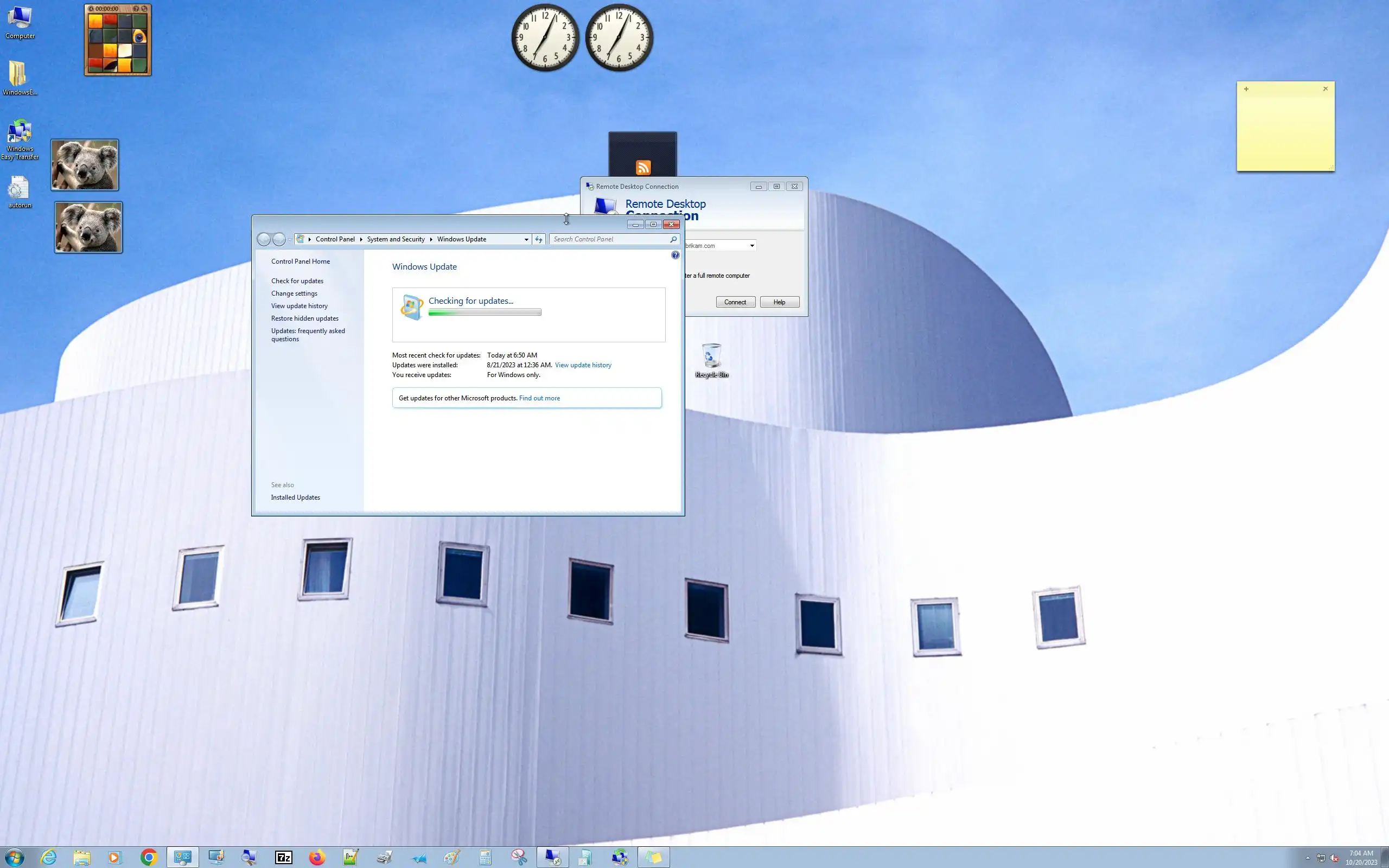
Task: Click the green update checking progress bar
Action: (x=485, y=312)
